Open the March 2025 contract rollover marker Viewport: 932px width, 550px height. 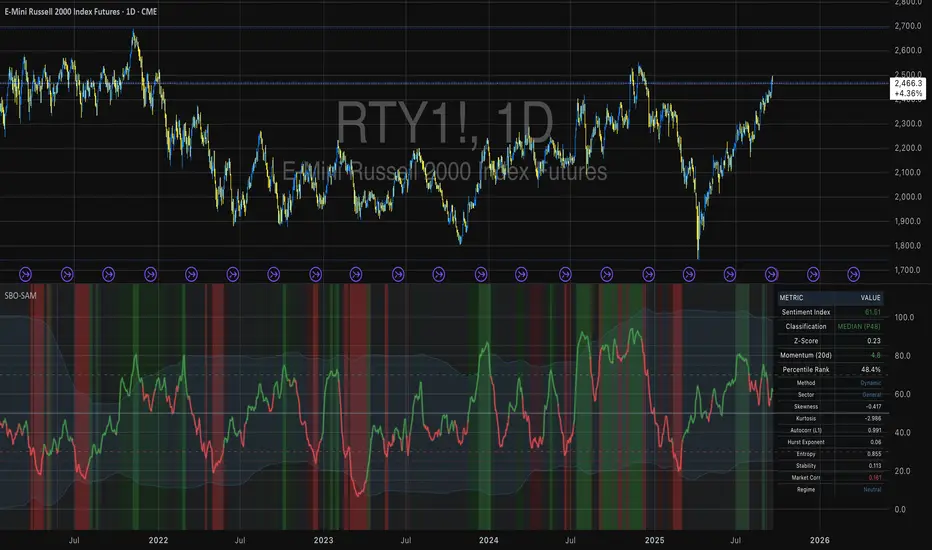pyautogui.click(x=689, y=274)
